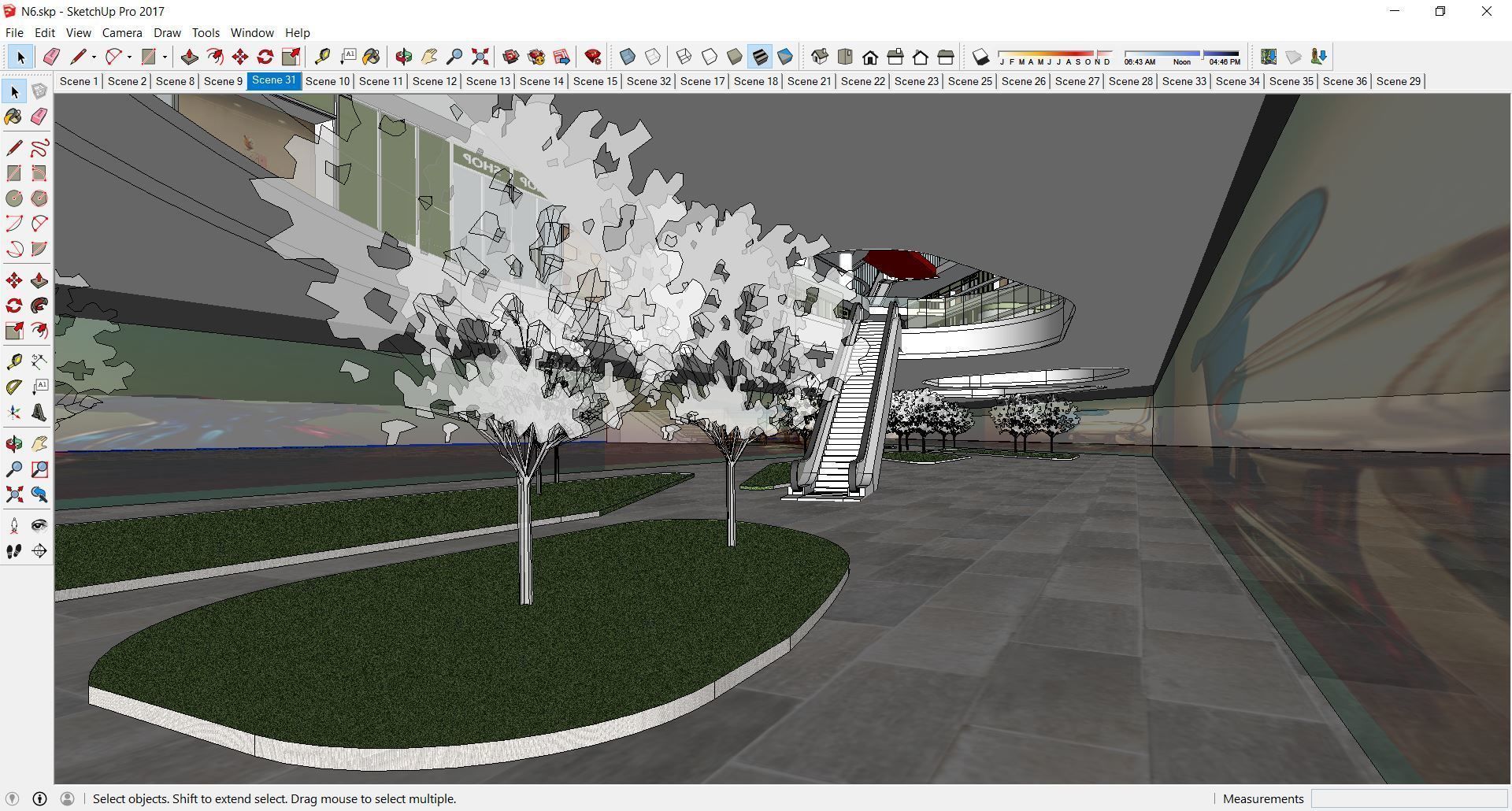The height and width of the screenshot is (811, 1512).
Task: Expand the Line tool dropdown arrow
Action: (x=94, y=57)
